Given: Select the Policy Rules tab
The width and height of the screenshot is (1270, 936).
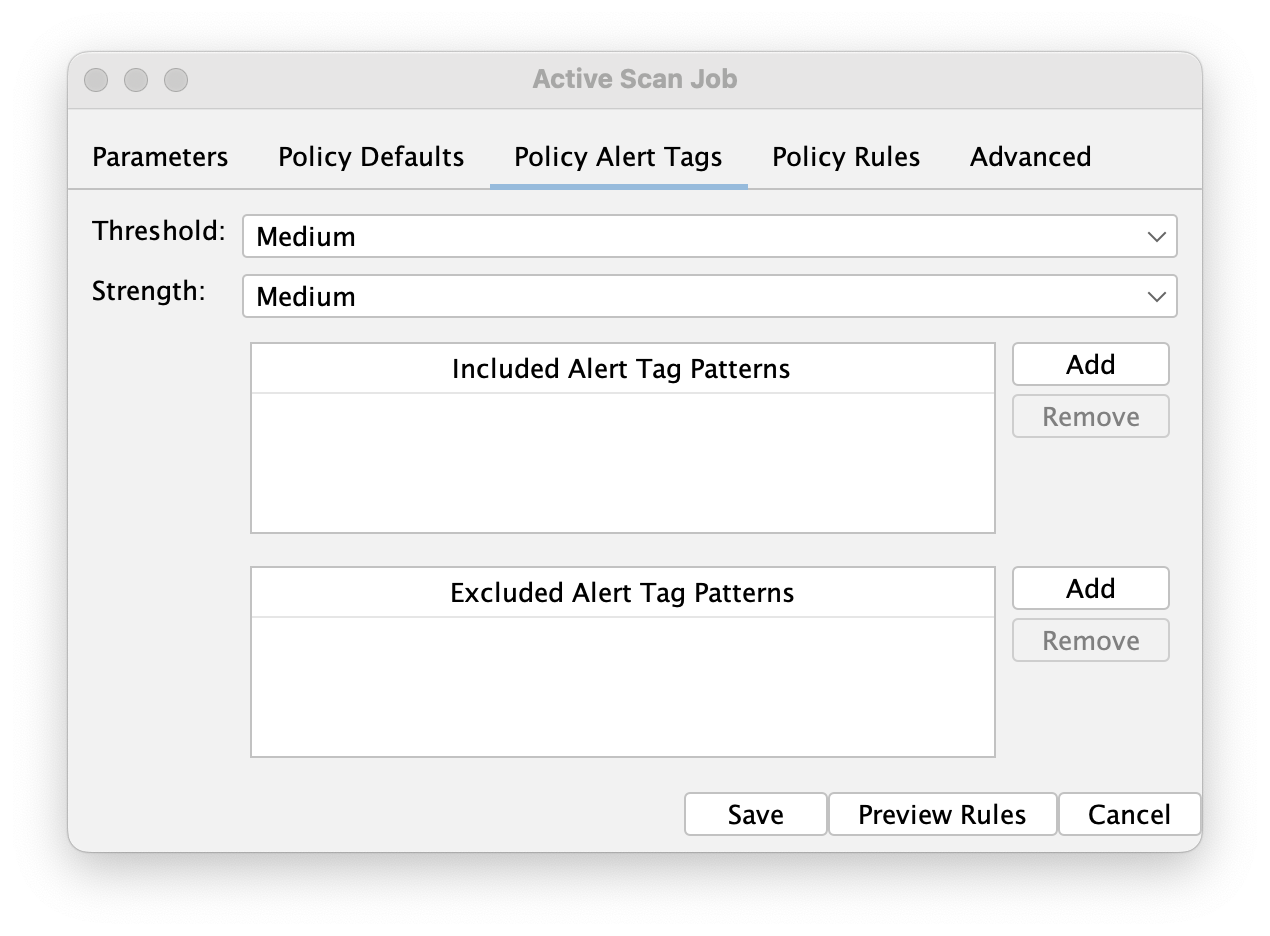Looking at the screenshot, I should (845, 157).
